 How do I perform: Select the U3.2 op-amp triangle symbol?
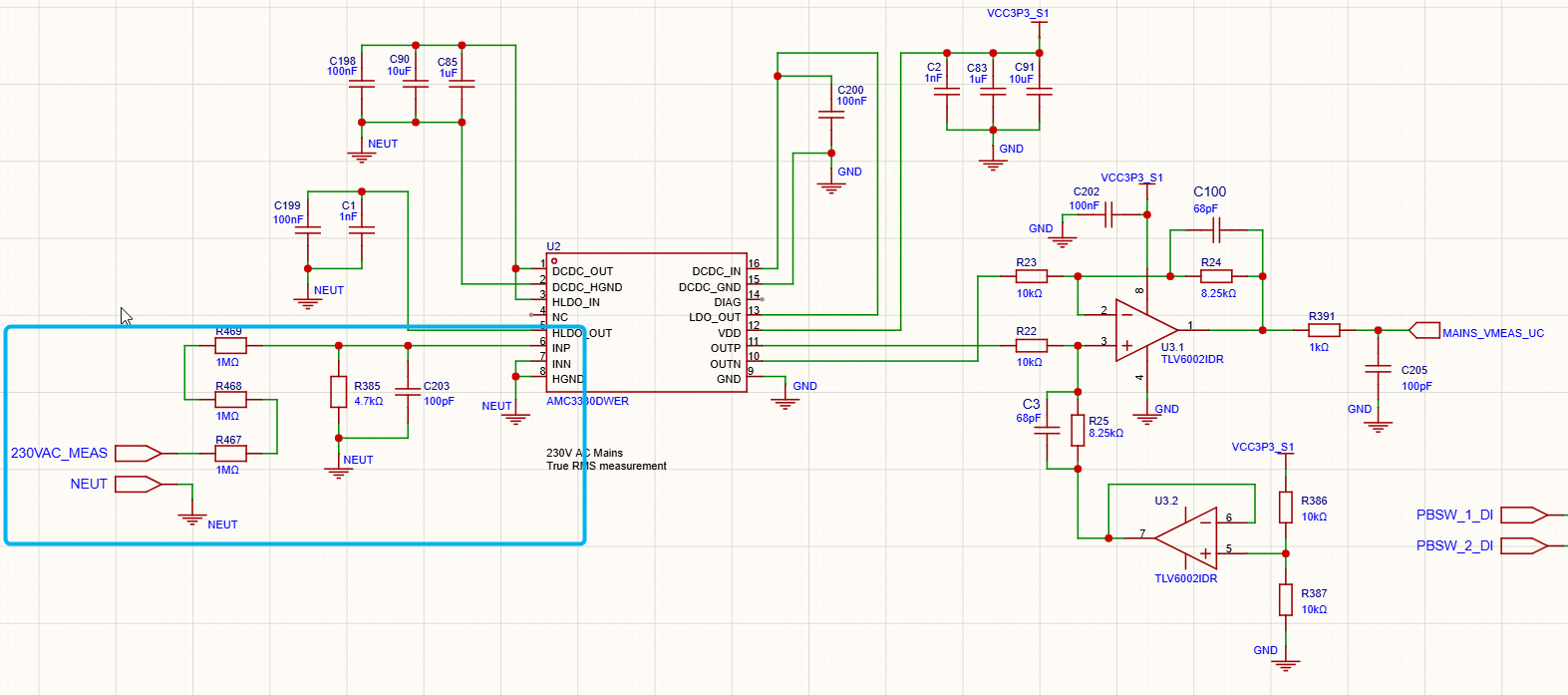[1186, 538]
